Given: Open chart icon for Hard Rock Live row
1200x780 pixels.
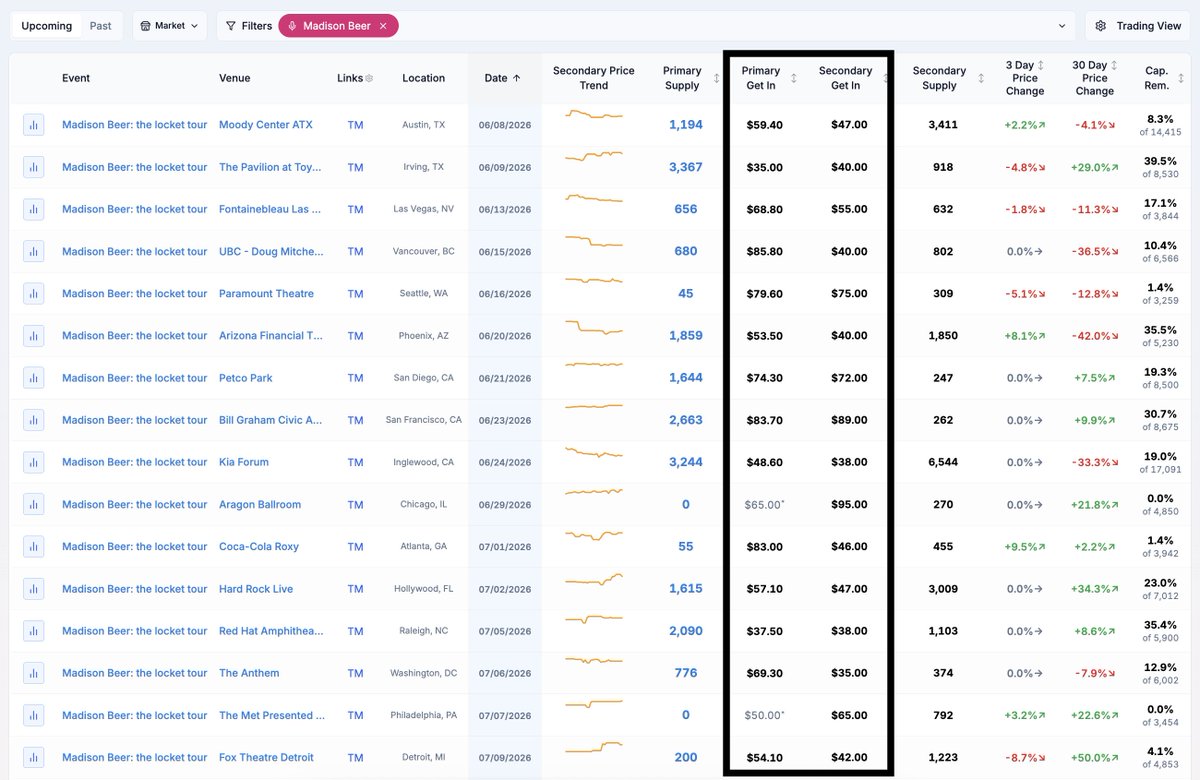Looking at the screenshot, I should (x=34, y=589).
